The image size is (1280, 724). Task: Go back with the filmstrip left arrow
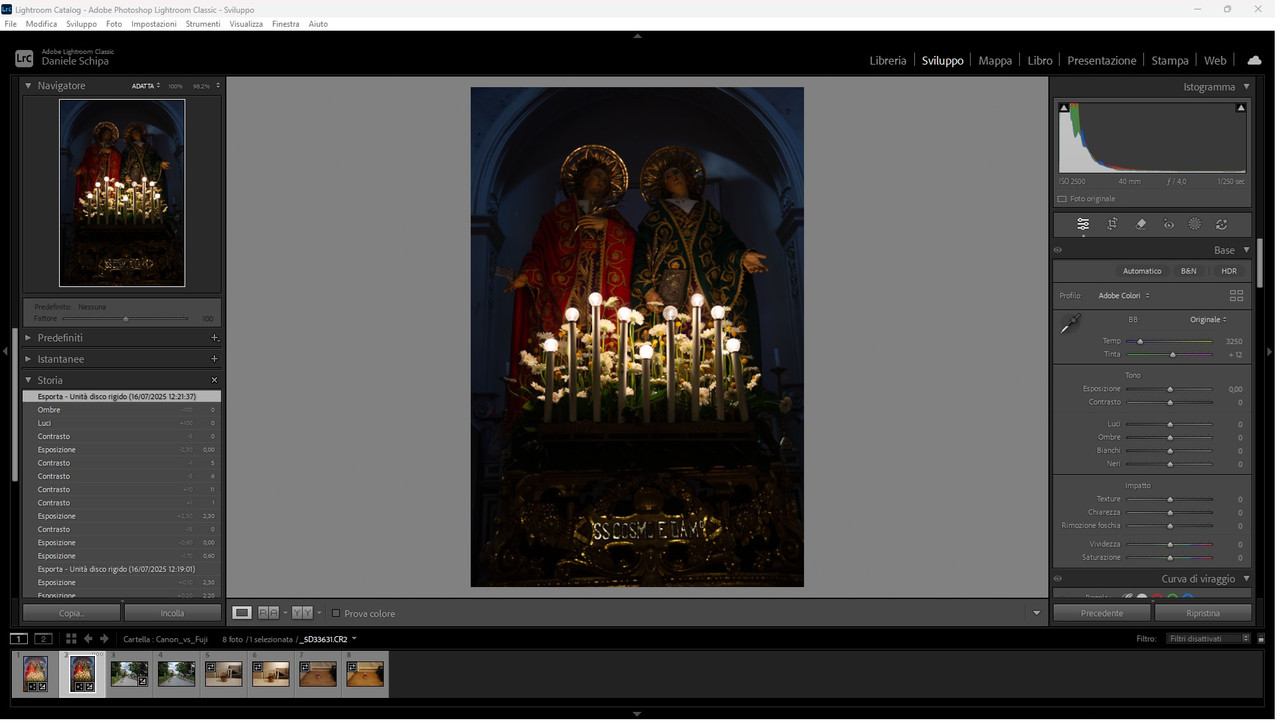pos(88,639)
